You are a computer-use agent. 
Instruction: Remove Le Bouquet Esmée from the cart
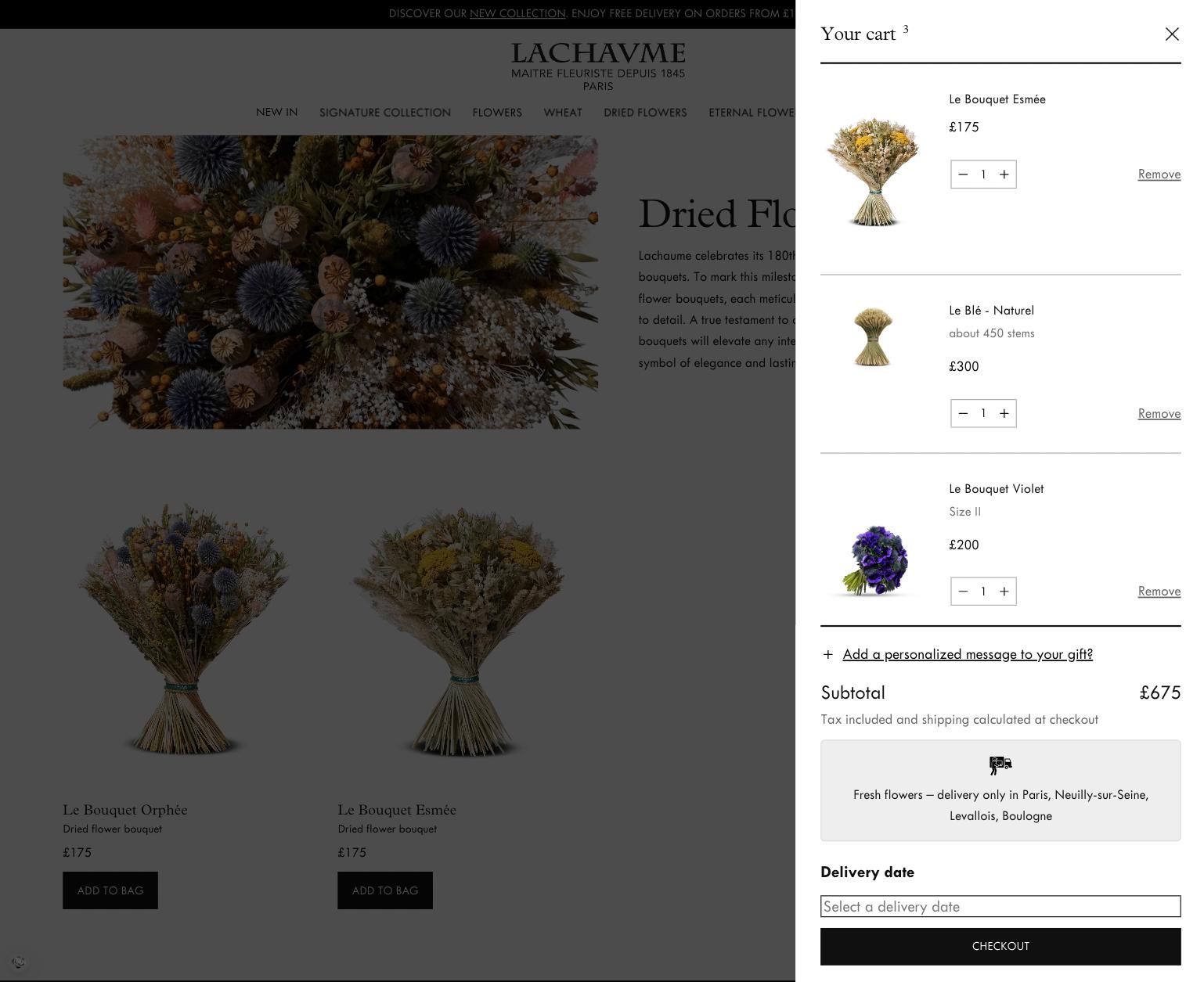1159,174
